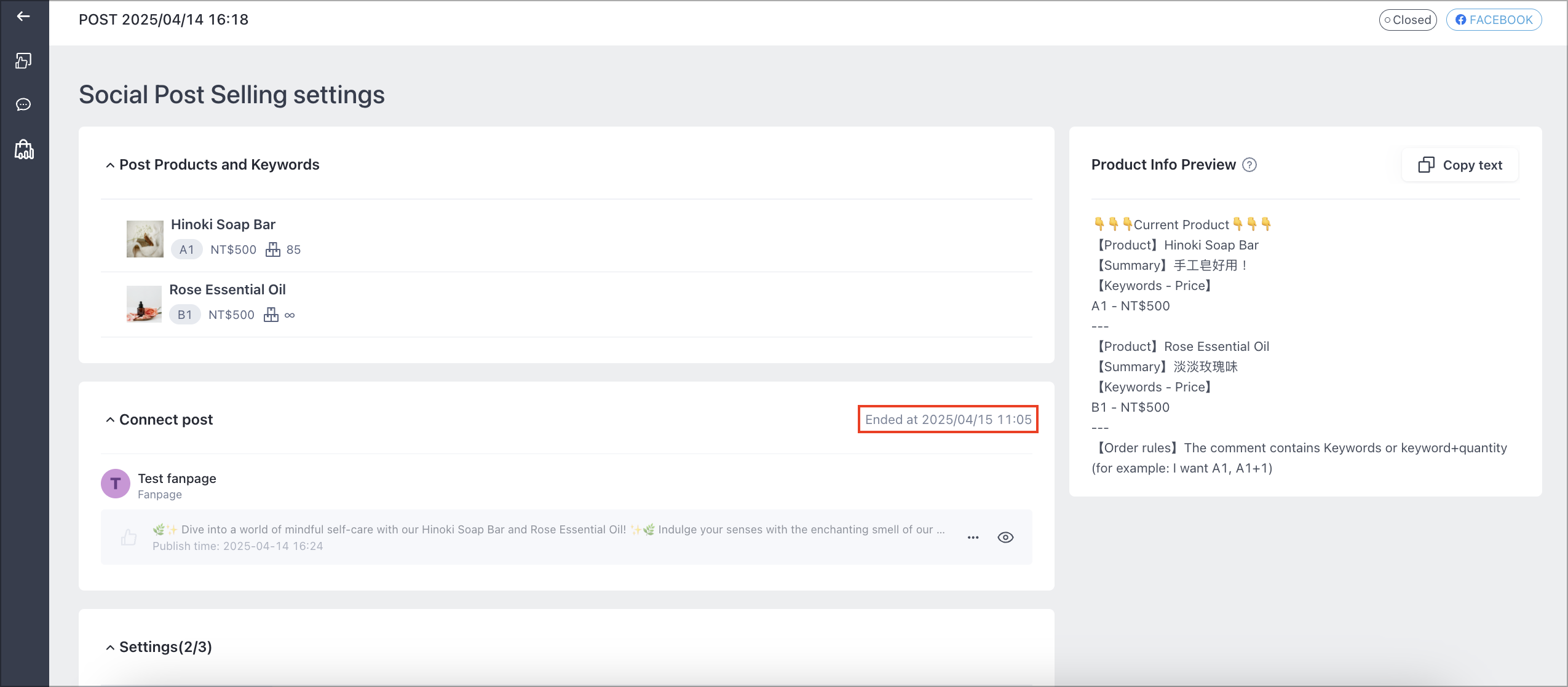Viewport: 1568px width, 687px height.
Task: Click the Rose Essential Oil product name
Action: (228, 289)
